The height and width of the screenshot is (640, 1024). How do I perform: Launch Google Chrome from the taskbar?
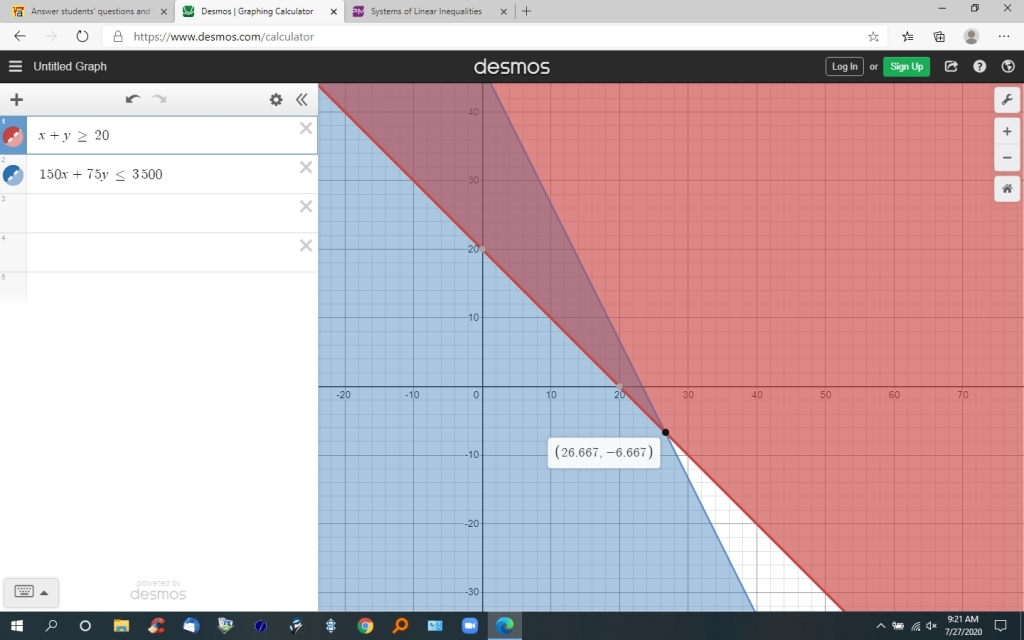click(365, 626)
